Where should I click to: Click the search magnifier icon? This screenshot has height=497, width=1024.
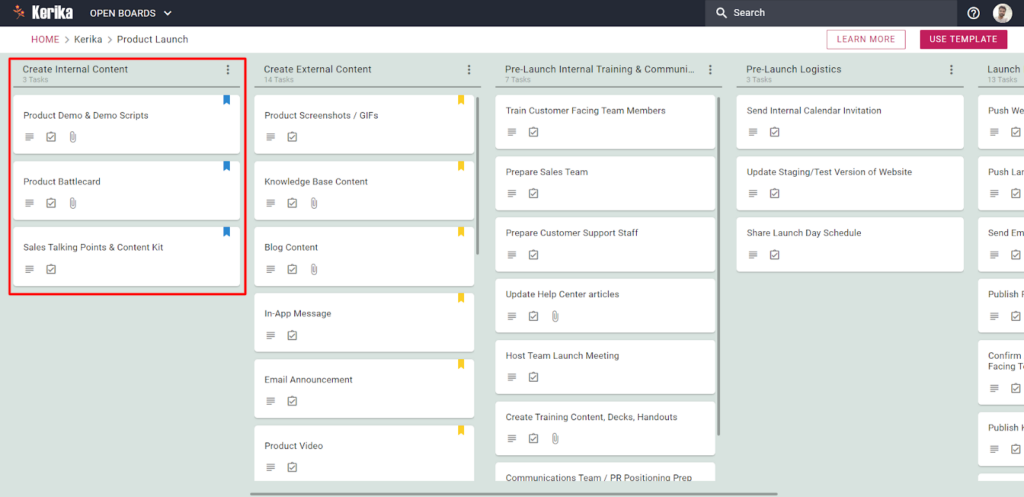[721, 13]
